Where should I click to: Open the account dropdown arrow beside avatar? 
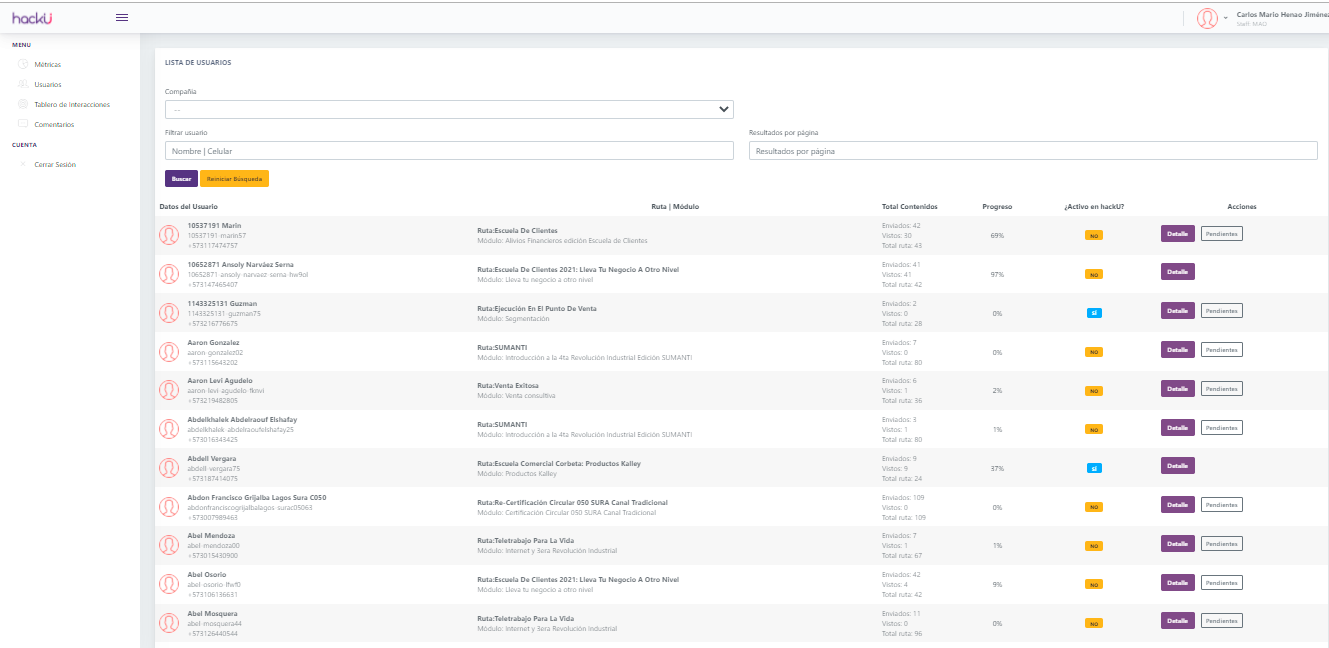pos(1226,18)
